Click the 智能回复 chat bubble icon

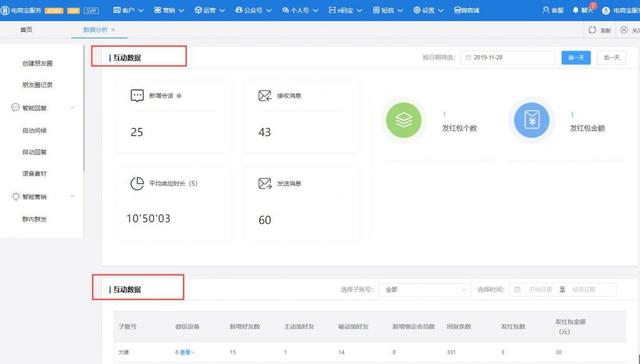(x=15, y=107)
